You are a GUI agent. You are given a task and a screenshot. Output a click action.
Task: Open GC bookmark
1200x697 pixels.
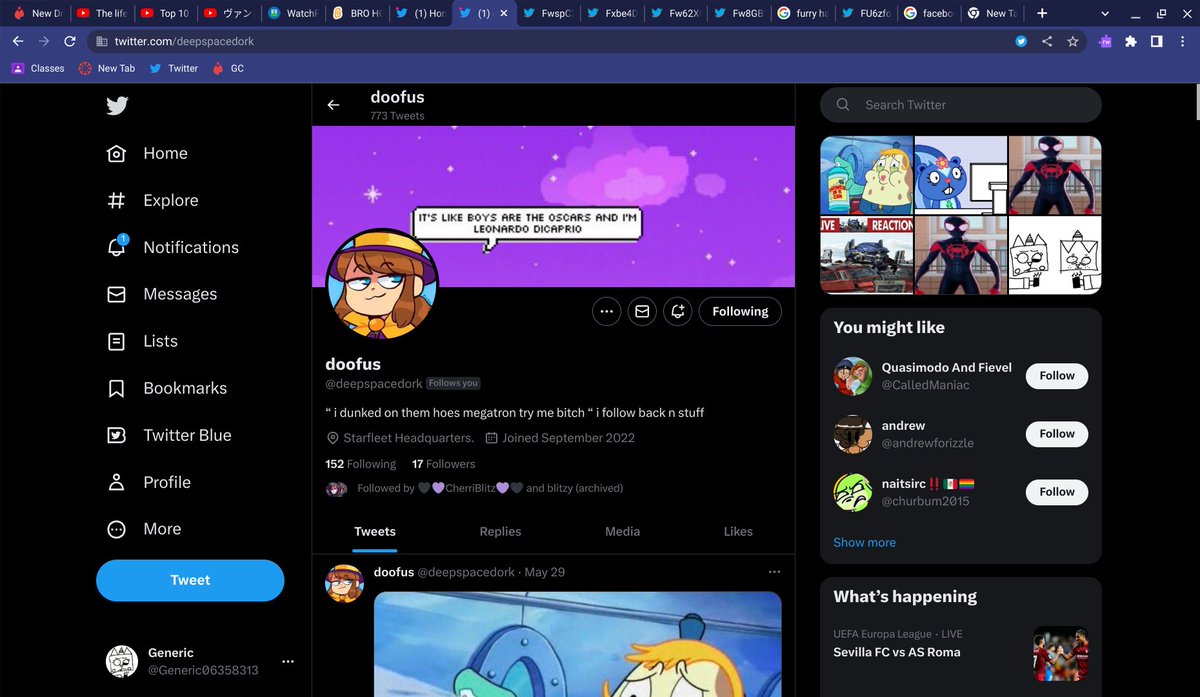point(228,68)
